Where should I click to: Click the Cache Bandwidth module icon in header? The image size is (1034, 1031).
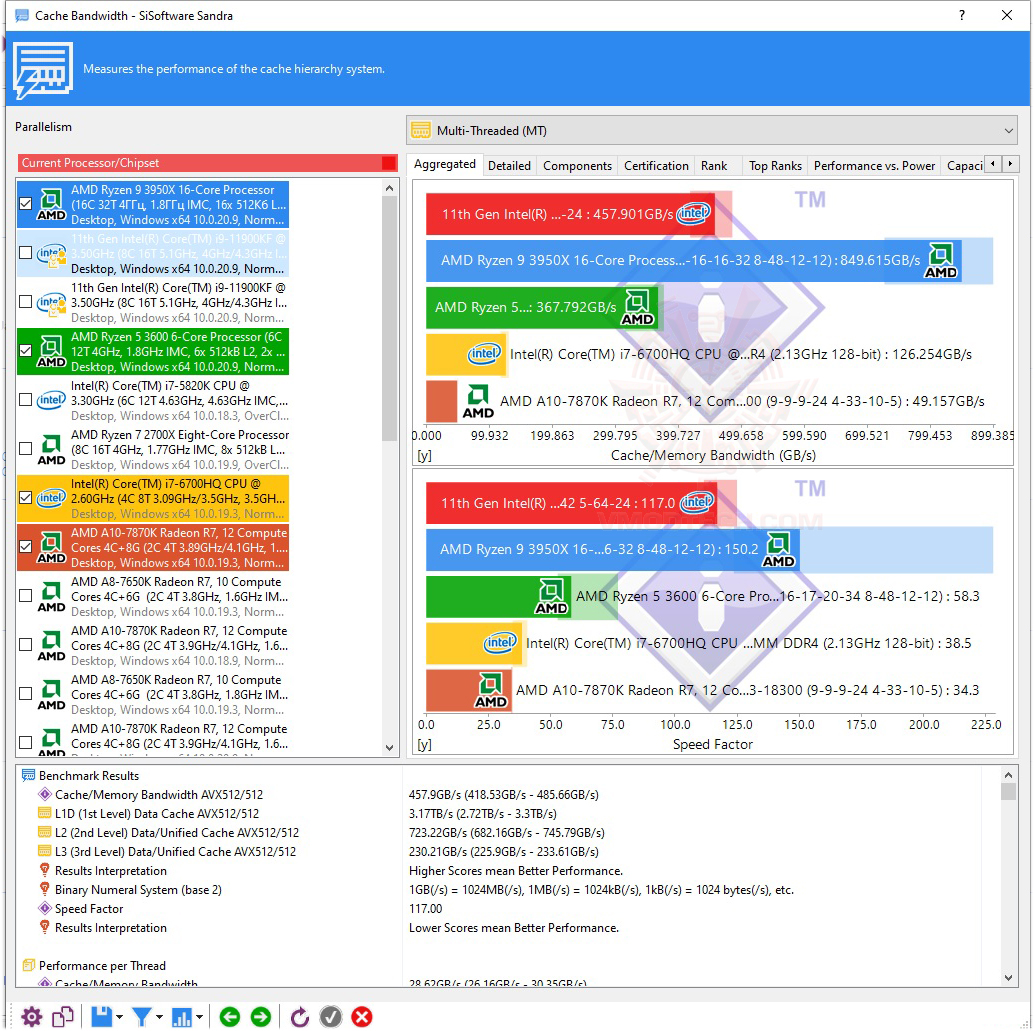click(43, 71)
